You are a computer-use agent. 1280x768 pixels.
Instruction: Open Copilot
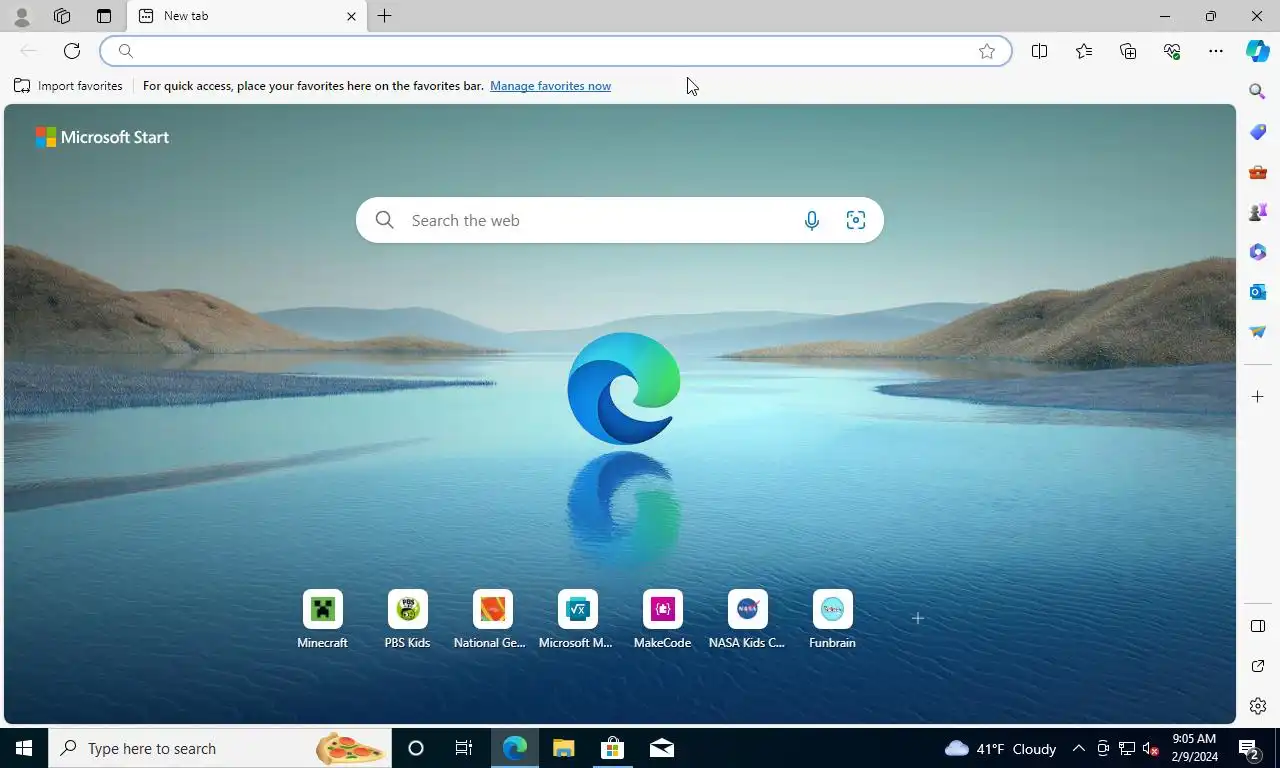[1258, 51]
